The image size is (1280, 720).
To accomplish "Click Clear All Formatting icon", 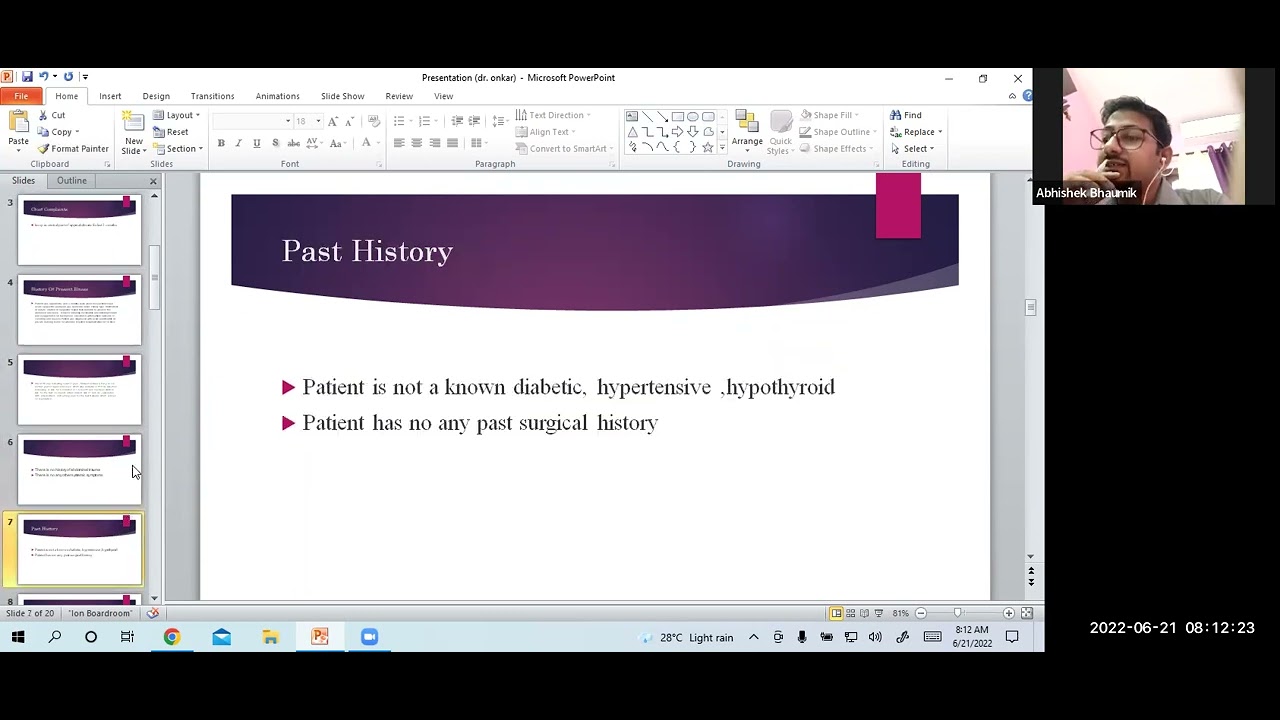I will 374,121.
